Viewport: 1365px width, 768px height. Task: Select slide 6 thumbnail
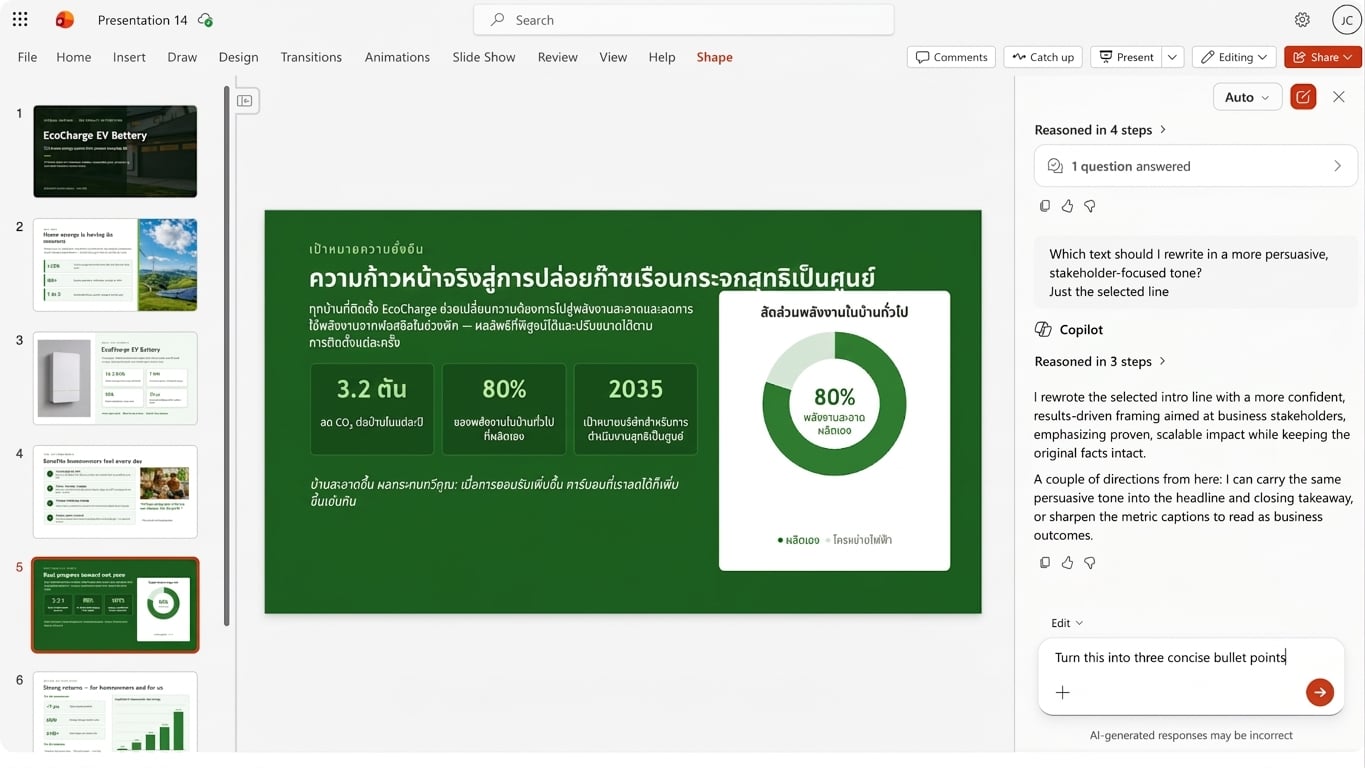pos(115,711)
